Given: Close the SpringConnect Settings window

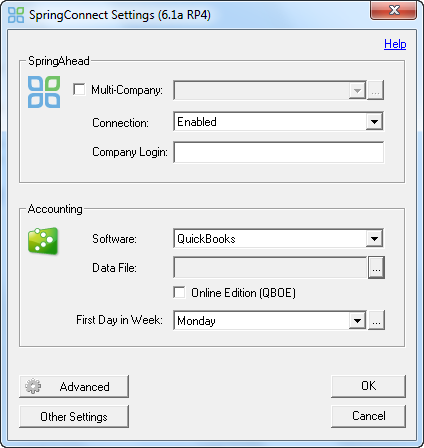Looking at the screenshot, I should tap(393, 11).
